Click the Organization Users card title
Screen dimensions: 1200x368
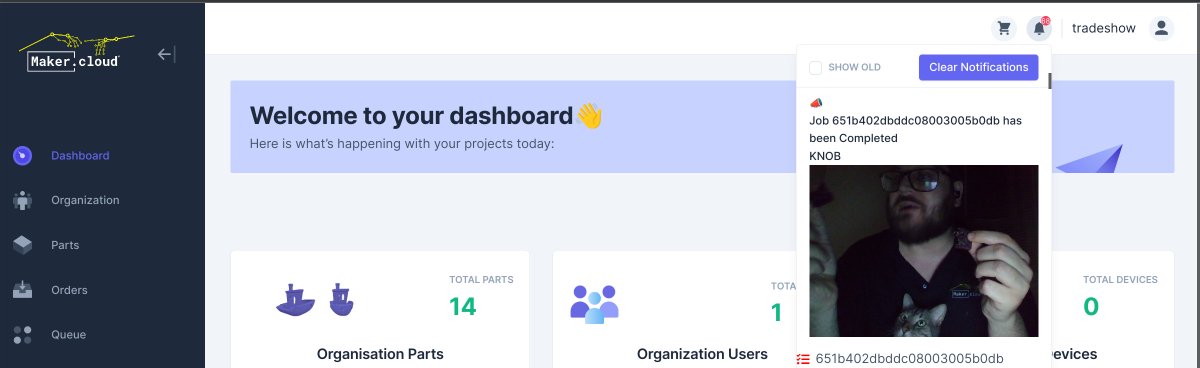702,354
